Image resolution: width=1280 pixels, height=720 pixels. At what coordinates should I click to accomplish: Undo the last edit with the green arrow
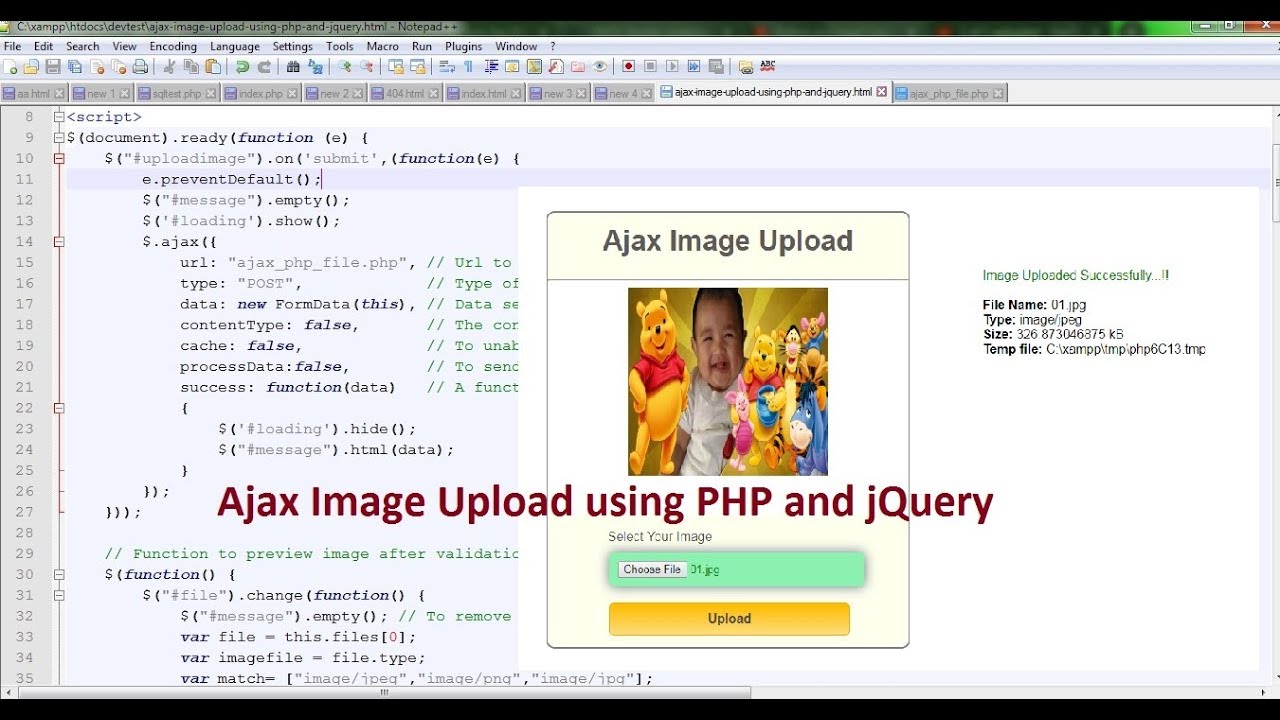coord(242,67)
